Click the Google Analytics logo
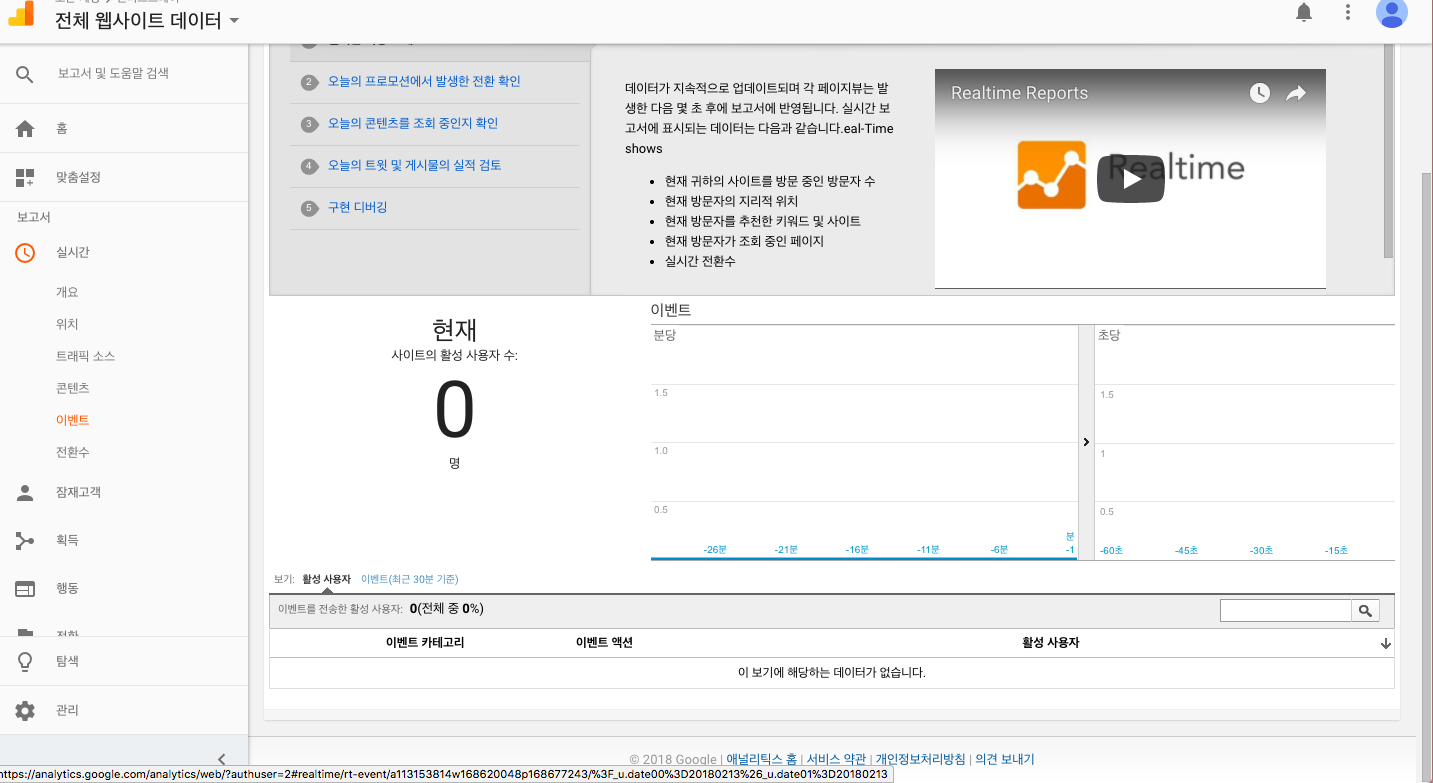The width and height of the screenshot is (1433, 783). coord(20,13)
